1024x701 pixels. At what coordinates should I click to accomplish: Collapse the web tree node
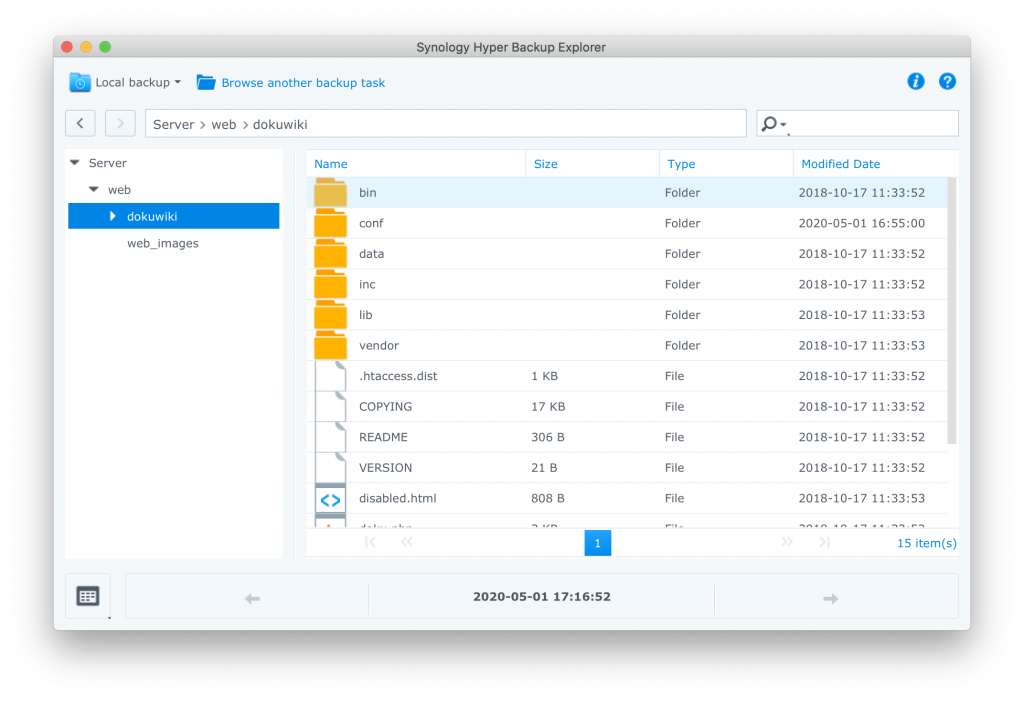pos(94,189)
